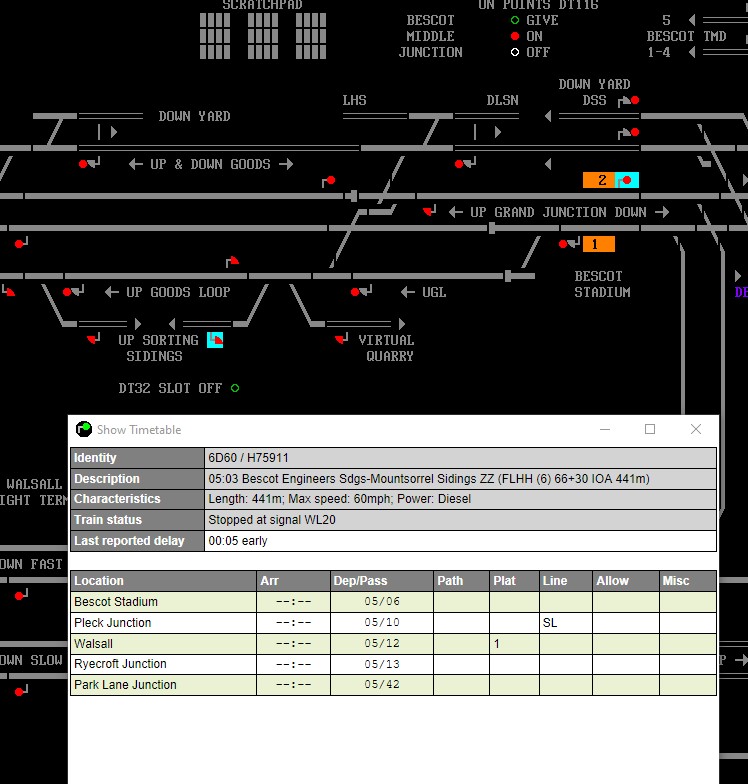The height and width of the screenshot is (784, 748).
Task: Click the DOWN YARD siding arrow marker
Action: (x=114, y=132)
